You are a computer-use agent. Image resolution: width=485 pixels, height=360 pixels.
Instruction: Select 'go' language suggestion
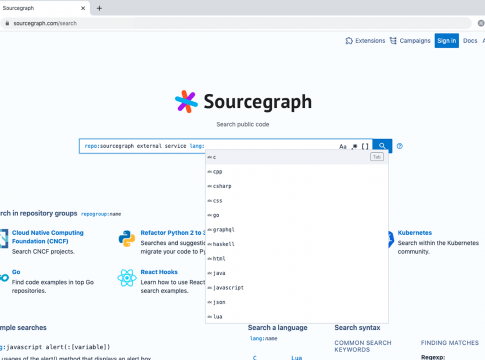pos(297,215)
